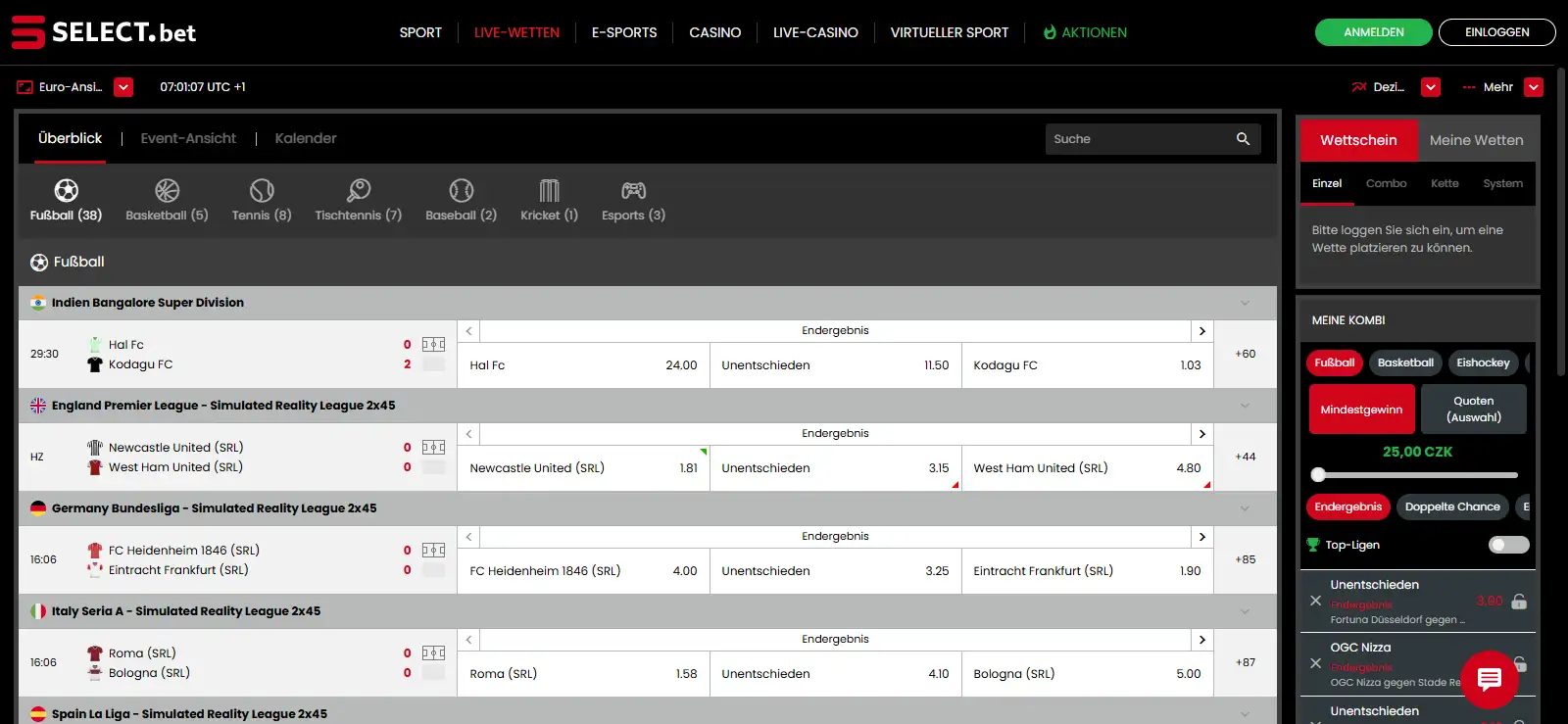Open the Fußball sport filter icon
The image size is (1568, 724).
[66, 190]
